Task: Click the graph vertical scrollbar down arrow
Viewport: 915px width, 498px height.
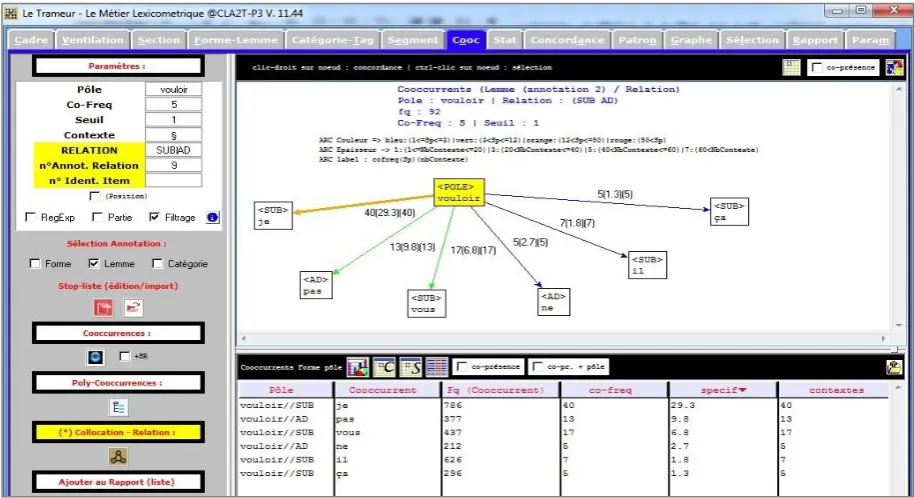Action: point(899,325)
